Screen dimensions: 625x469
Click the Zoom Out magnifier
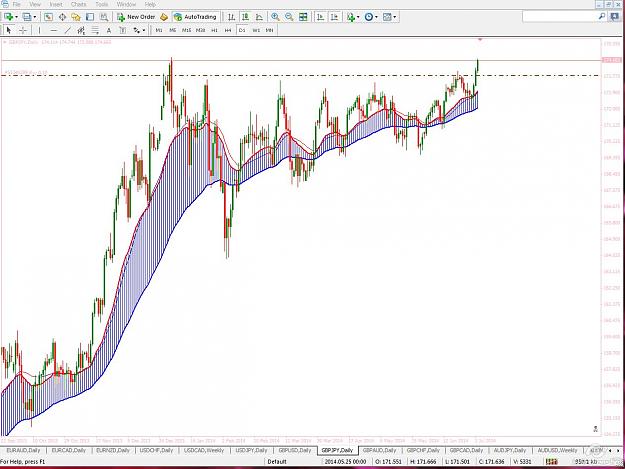tap(289, 17)
